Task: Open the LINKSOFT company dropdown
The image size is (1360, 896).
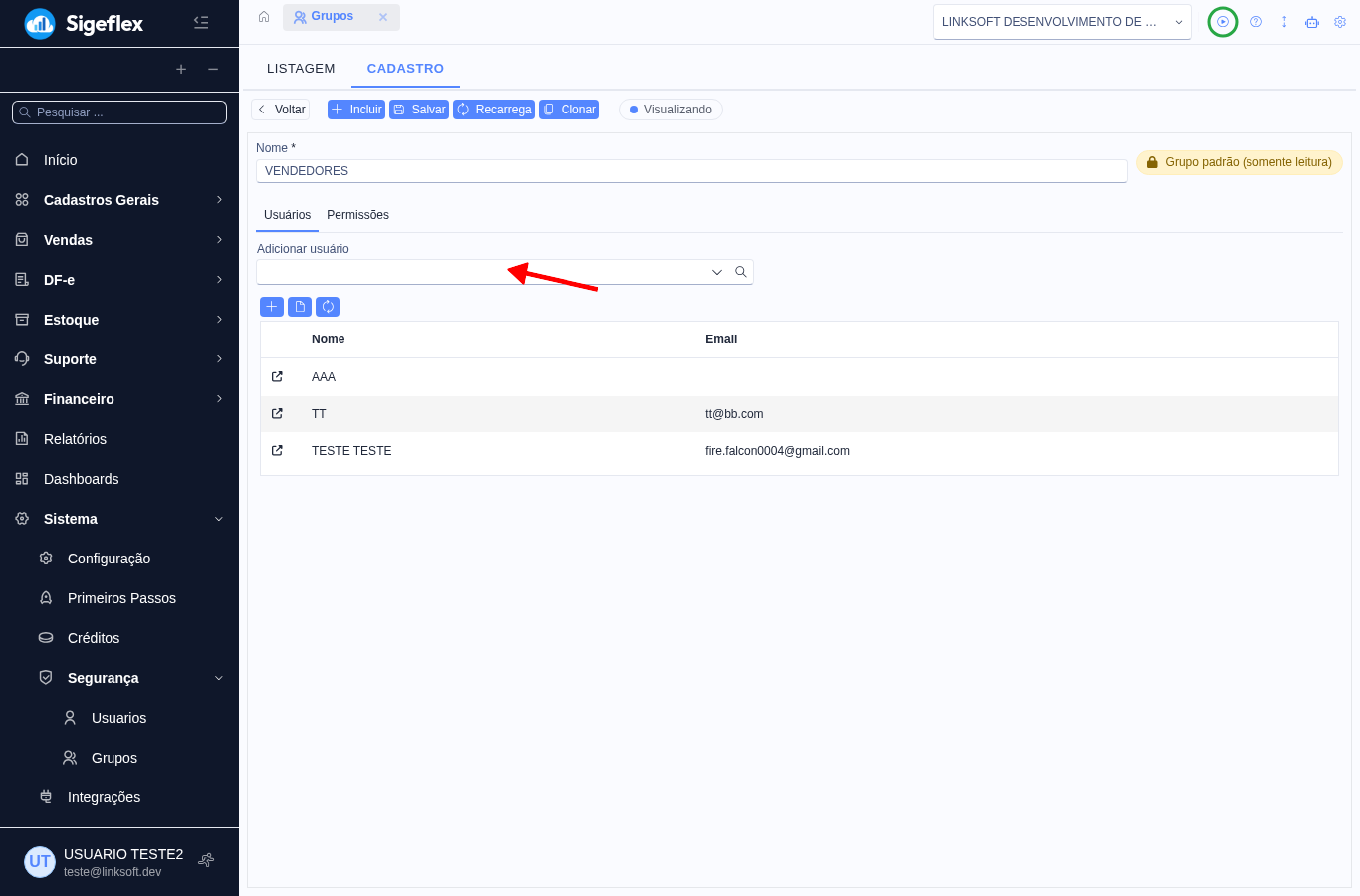Action: (x=1062, y=22)
